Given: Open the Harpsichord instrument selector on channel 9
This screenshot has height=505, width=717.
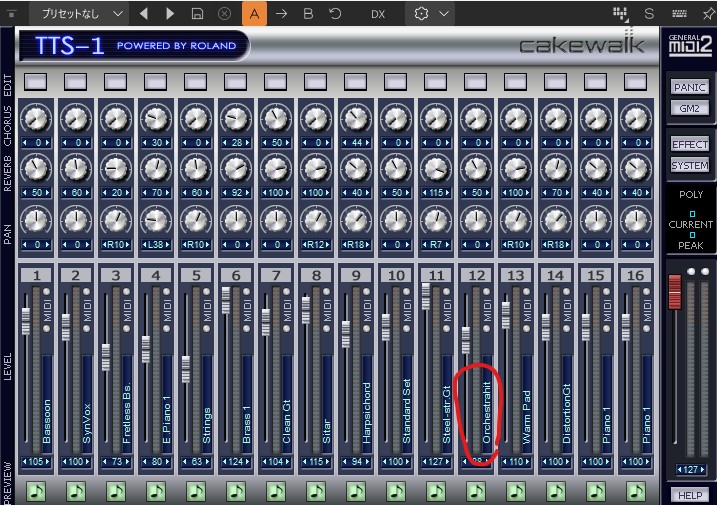Looking at the screenshot, I should [367, 403].
